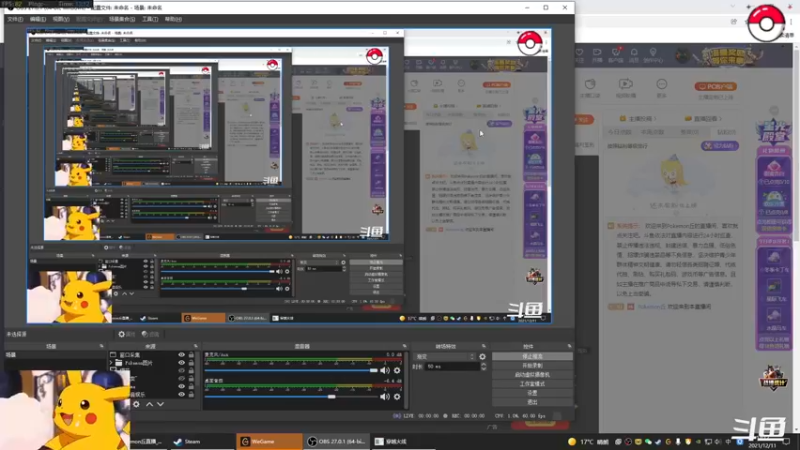Click the 开始录制 button
Screen dimensions: 800x450
point(532,365)
